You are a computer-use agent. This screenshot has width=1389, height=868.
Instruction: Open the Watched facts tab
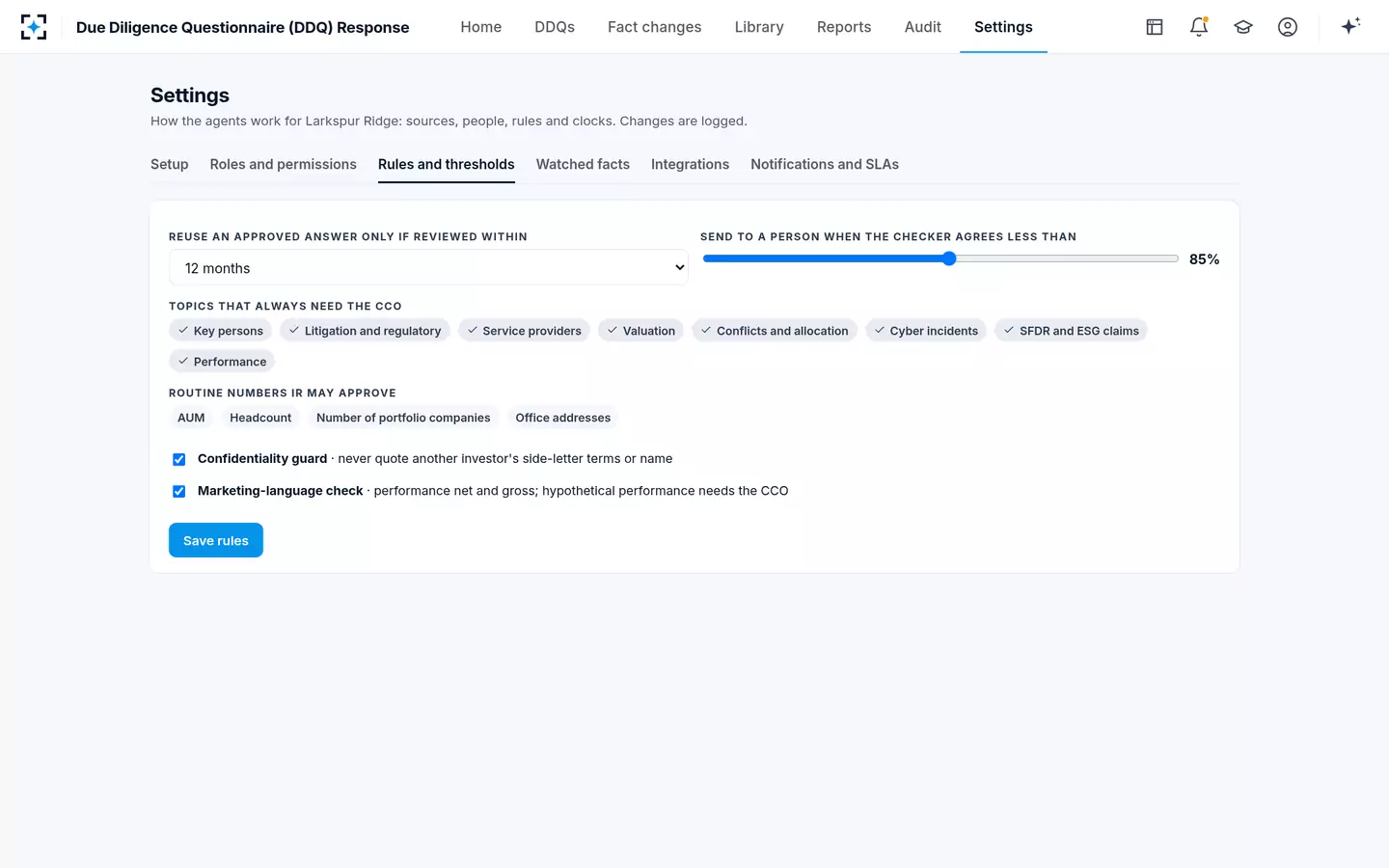(x=583, y=164)
